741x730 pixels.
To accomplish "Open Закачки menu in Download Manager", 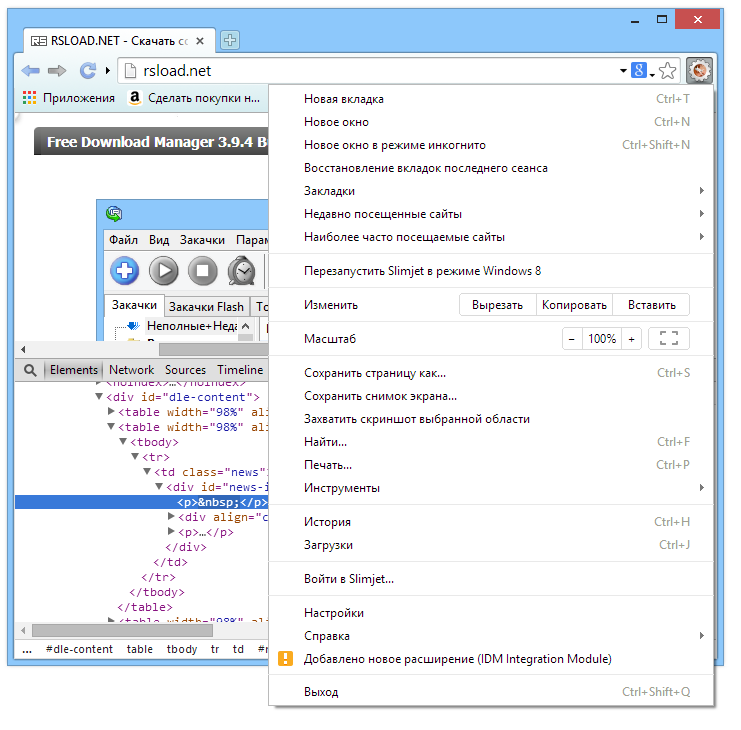I will [x=202, y=240].
